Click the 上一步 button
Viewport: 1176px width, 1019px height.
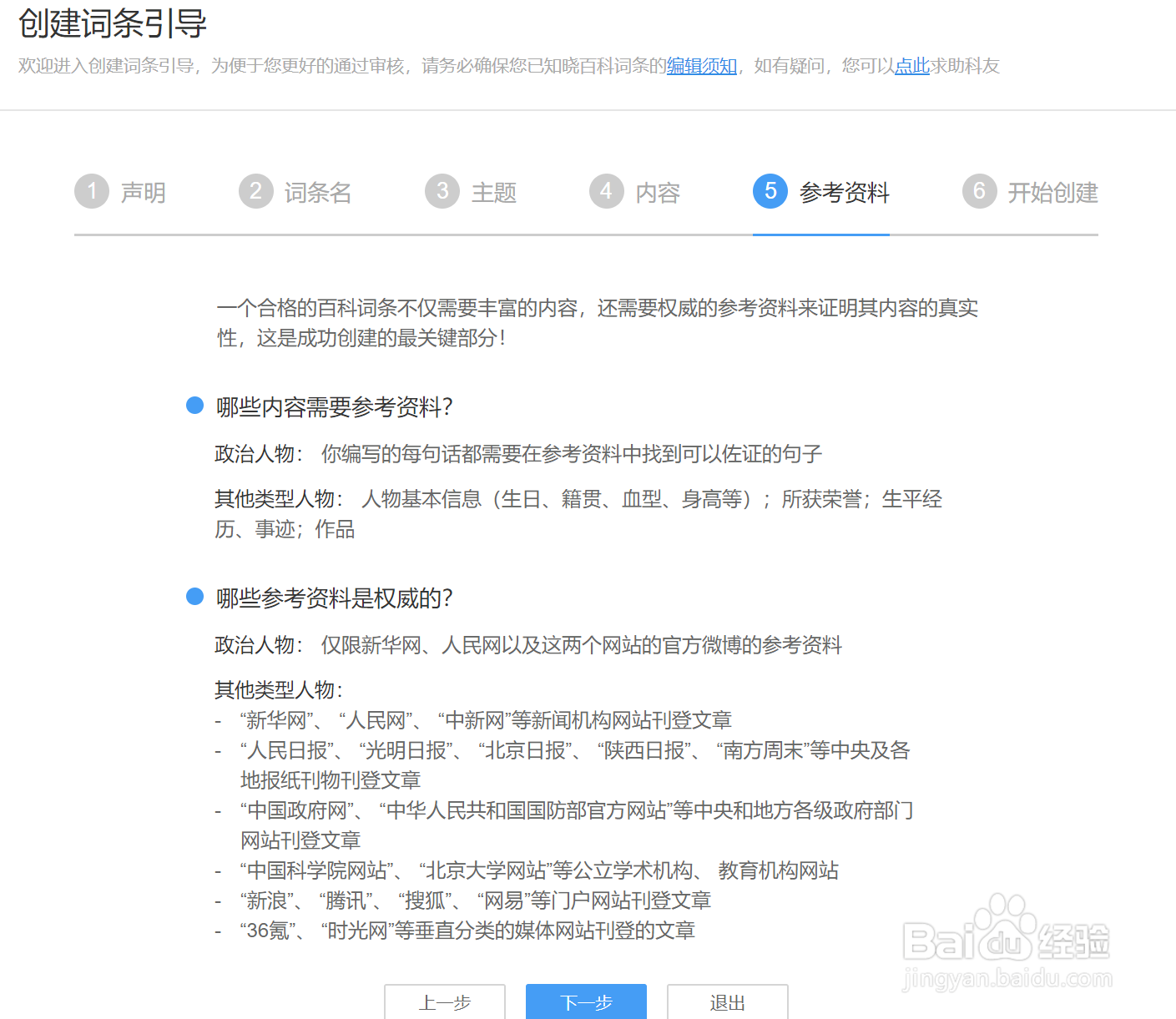pyautogui.click(x=445, y=1002)
